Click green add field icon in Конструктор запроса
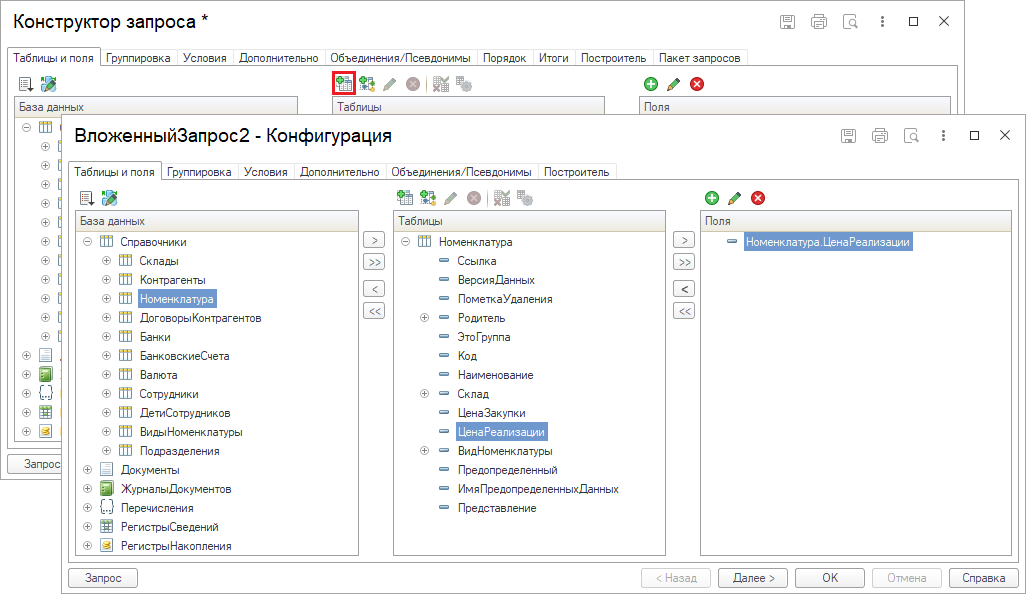 (650, 84)
